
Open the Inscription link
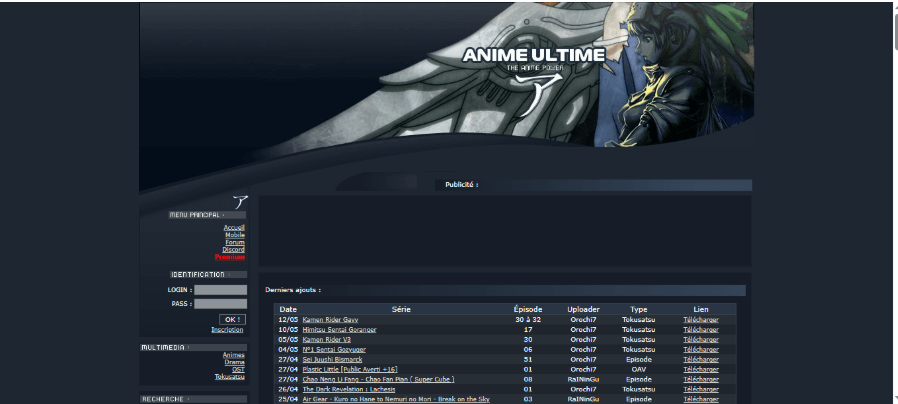[227, 330]
